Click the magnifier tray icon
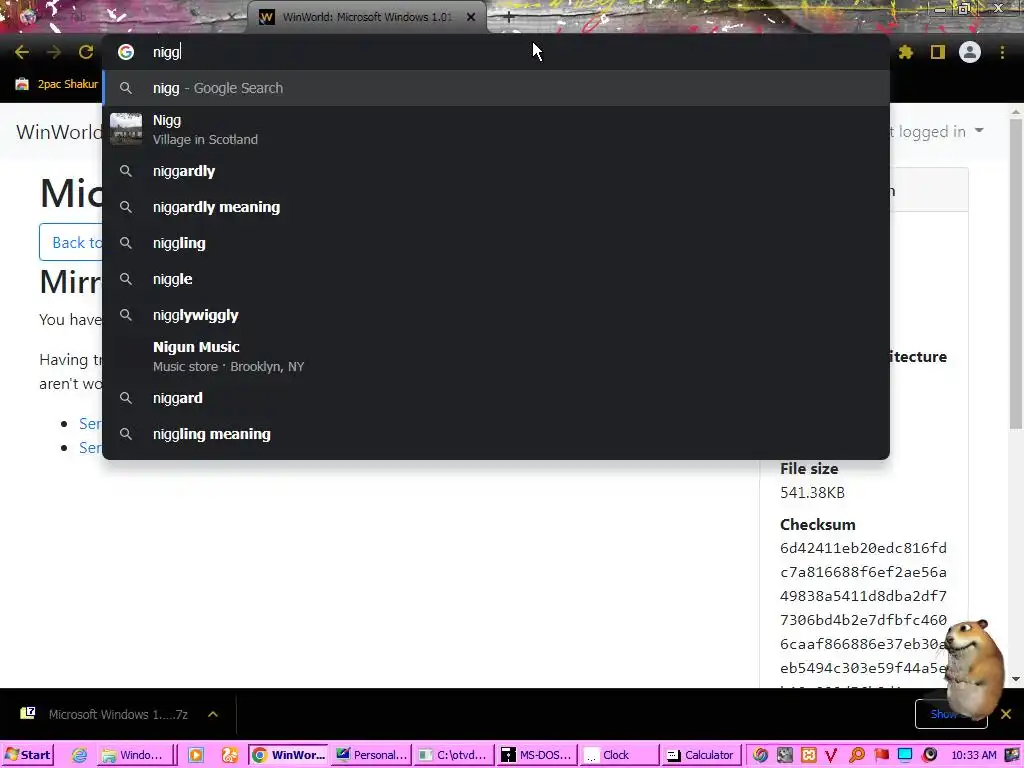 (x=856, y=755)
